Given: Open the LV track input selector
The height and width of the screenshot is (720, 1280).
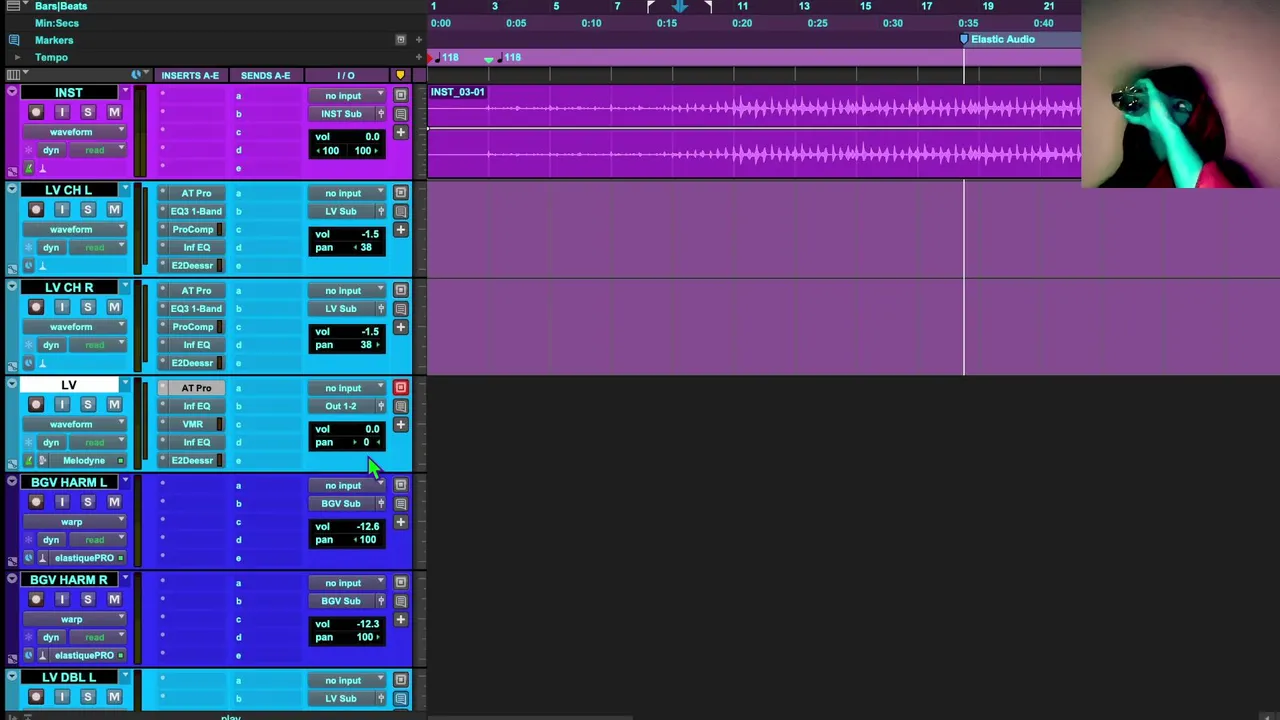Looking at the screenshot, I should (x=347, y=388).
